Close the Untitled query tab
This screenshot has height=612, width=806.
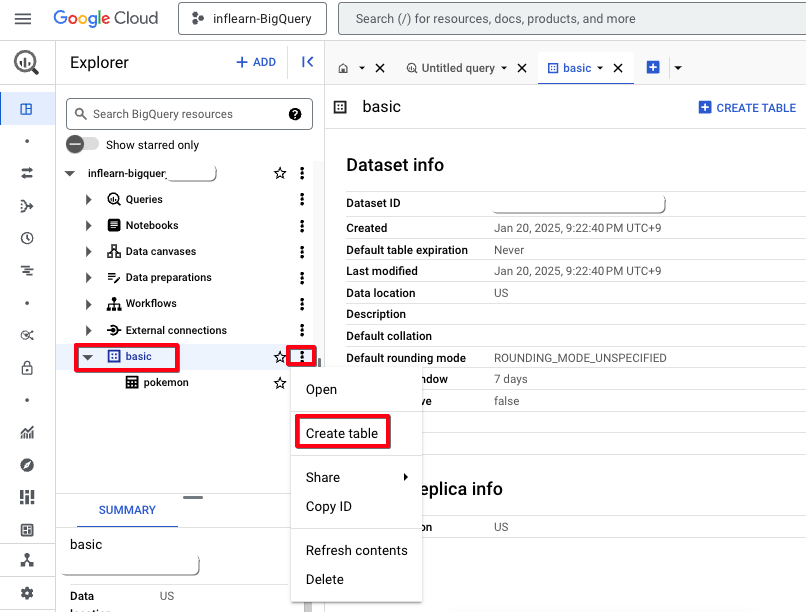522,68
